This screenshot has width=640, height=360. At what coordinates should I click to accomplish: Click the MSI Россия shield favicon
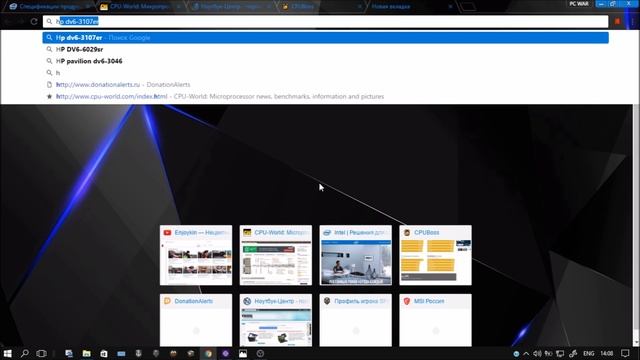407,301
